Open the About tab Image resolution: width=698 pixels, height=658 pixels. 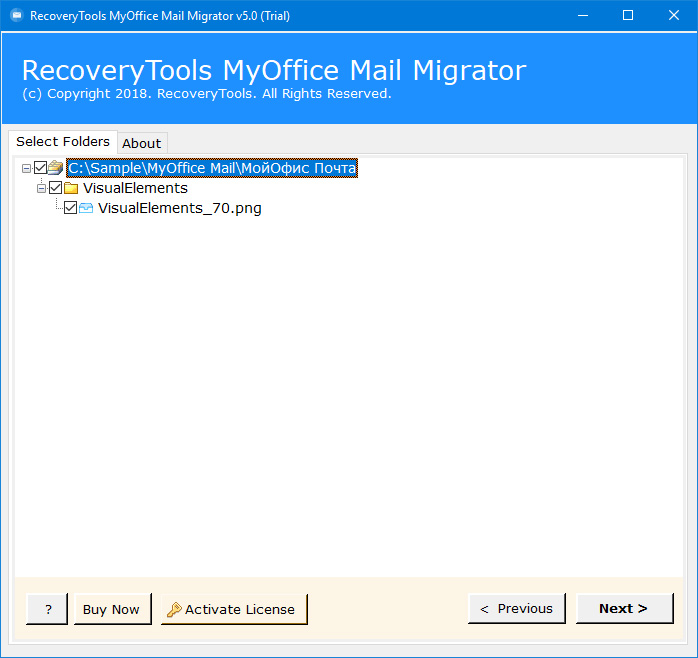tap(142, 143)
